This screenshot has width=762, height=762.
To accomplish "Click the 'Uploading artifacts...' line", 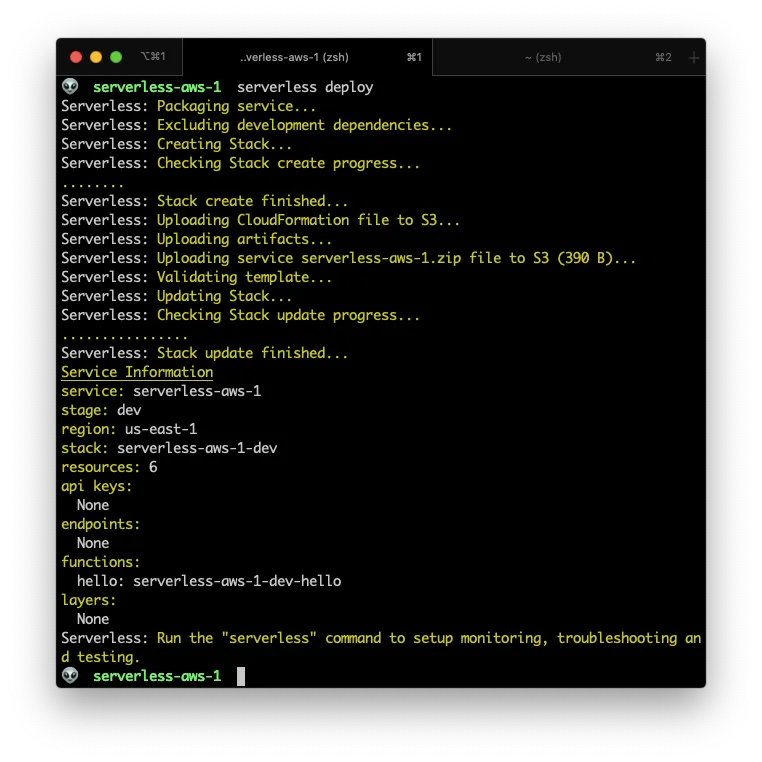I will pyautogui.click(x=196, y=239).
